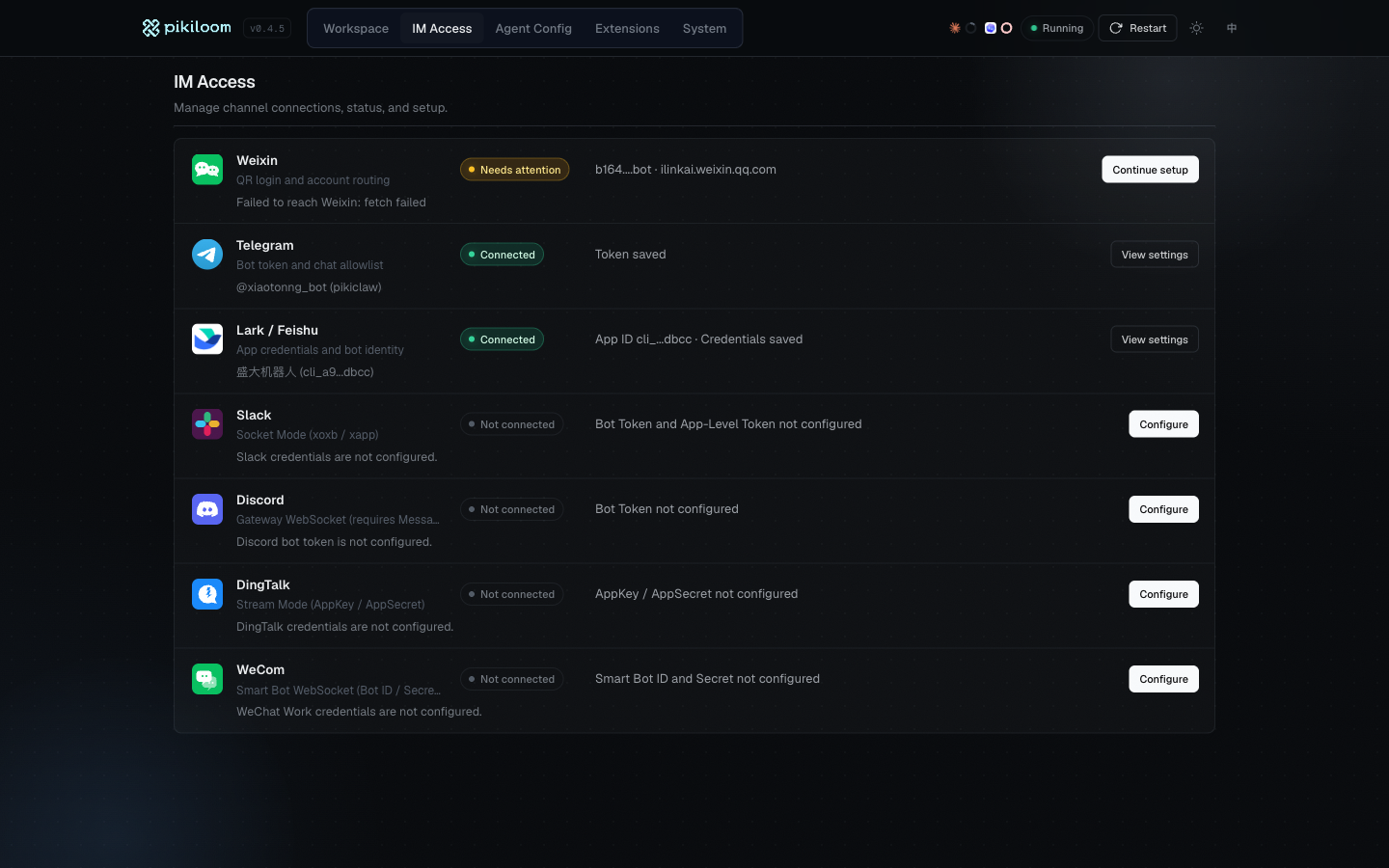
Task: Toggle light theme with the sun icon
Action: [x=1196, y=28]
